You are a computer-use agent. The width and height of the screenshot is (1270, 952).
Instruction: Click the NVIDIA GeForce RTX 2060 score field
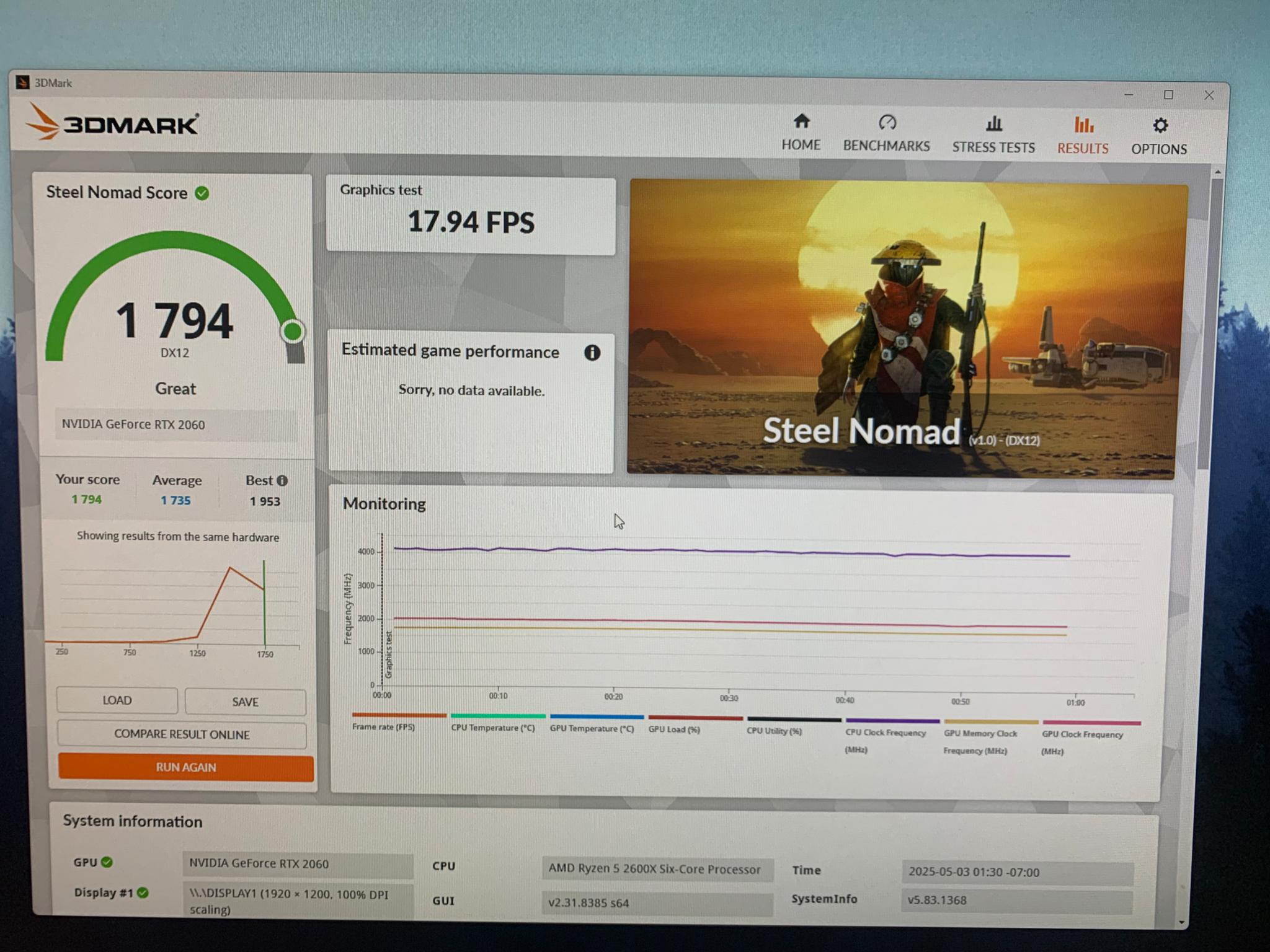pyautogui.click(x=176, y=425)
